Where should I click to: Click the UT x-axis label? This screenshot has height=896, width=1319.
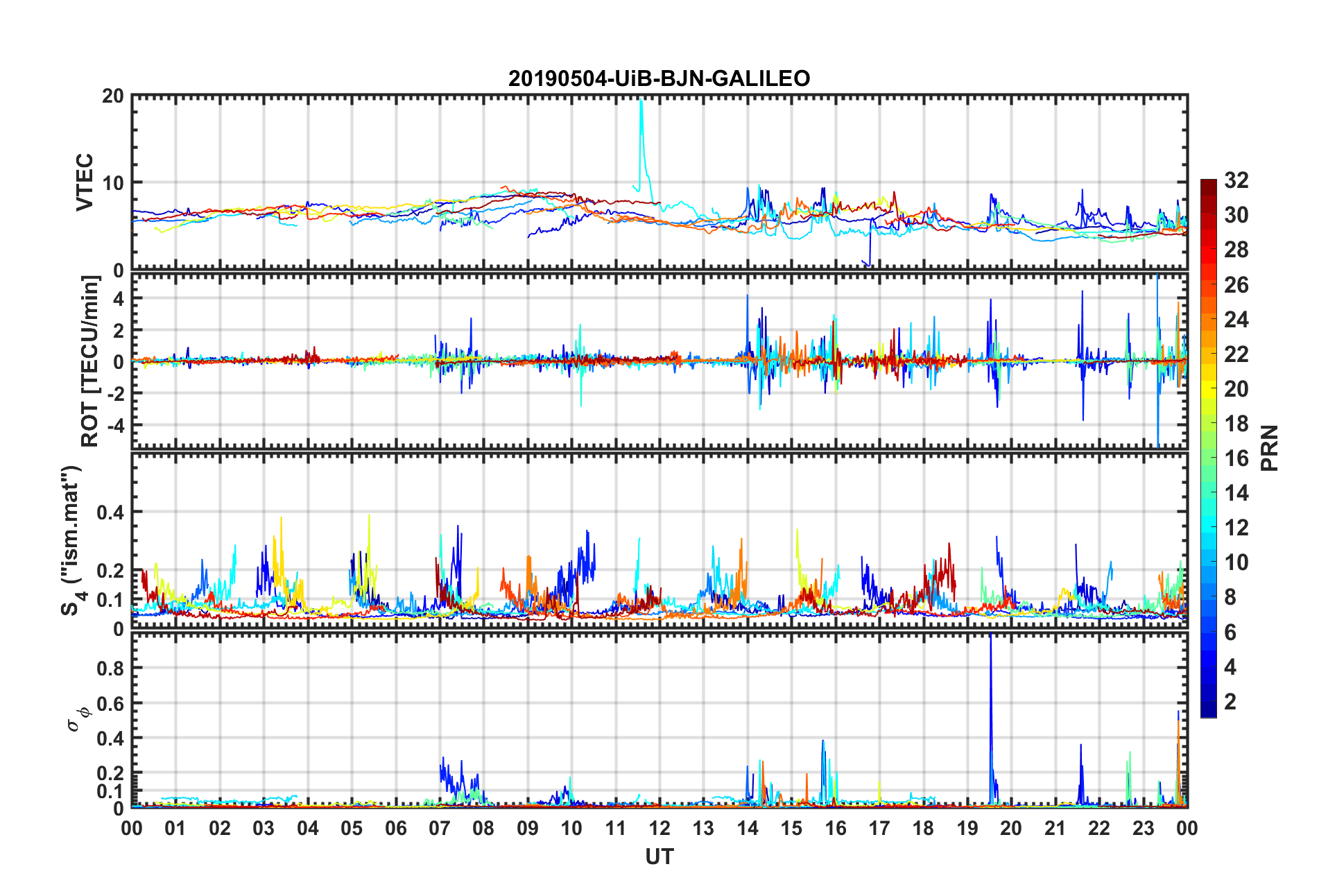659,857
